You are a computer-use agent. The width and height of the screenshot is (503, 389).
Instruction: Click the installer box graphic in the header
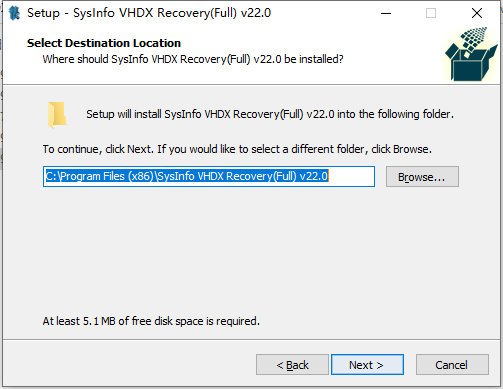coord(471,54)
